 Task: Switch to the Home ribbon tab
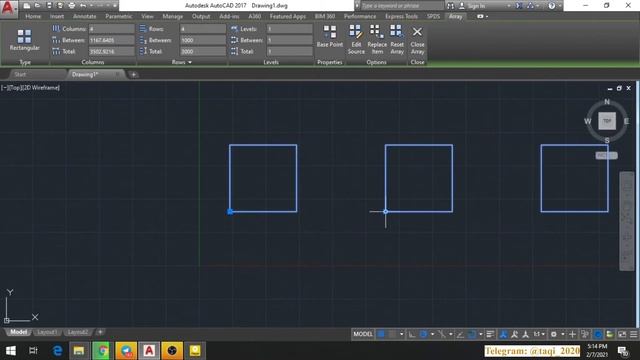coord(33,16)
